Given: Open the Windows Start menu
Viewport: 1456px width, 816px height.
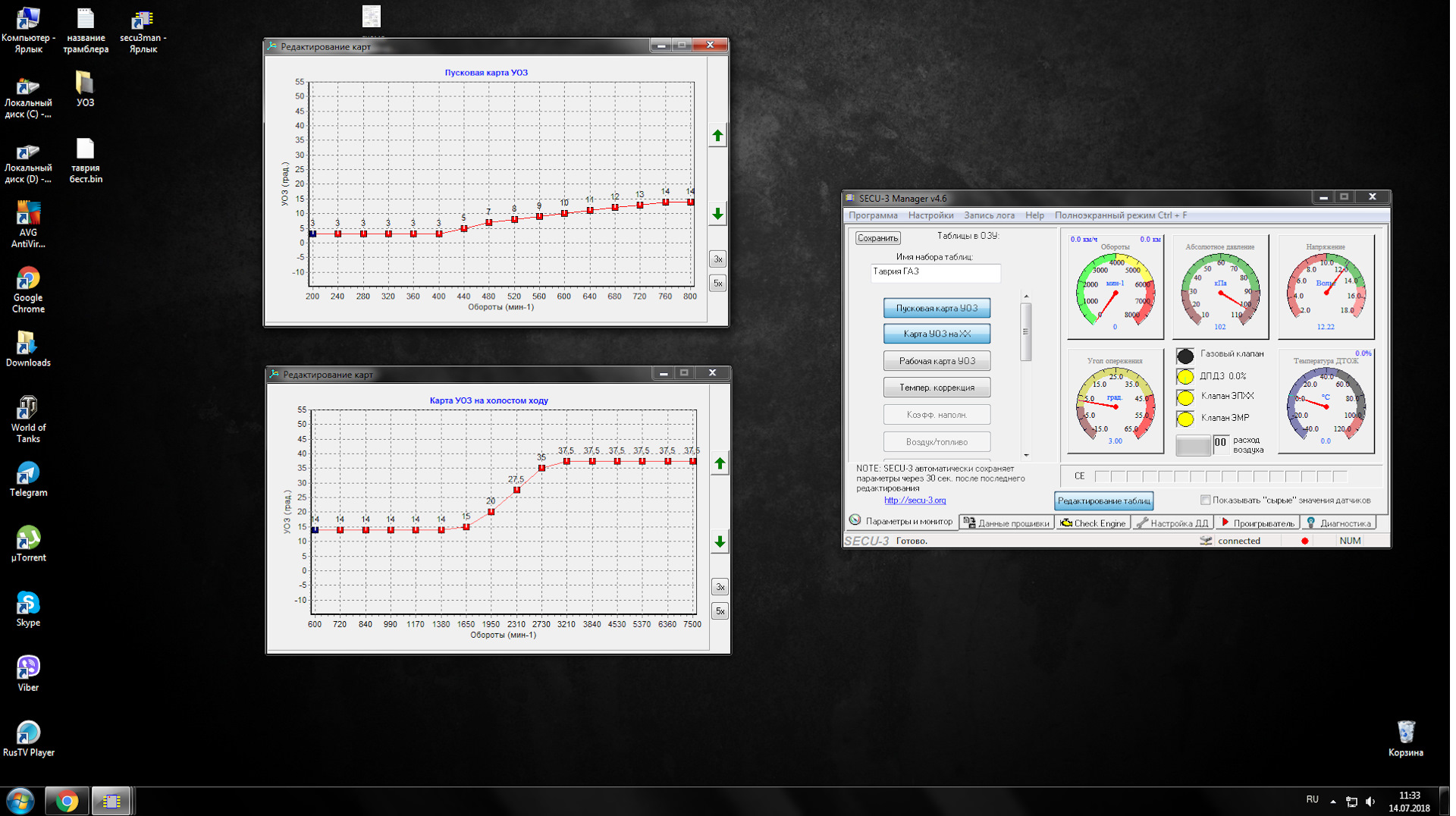Looking at the screenshot, I should click(20, 801).
